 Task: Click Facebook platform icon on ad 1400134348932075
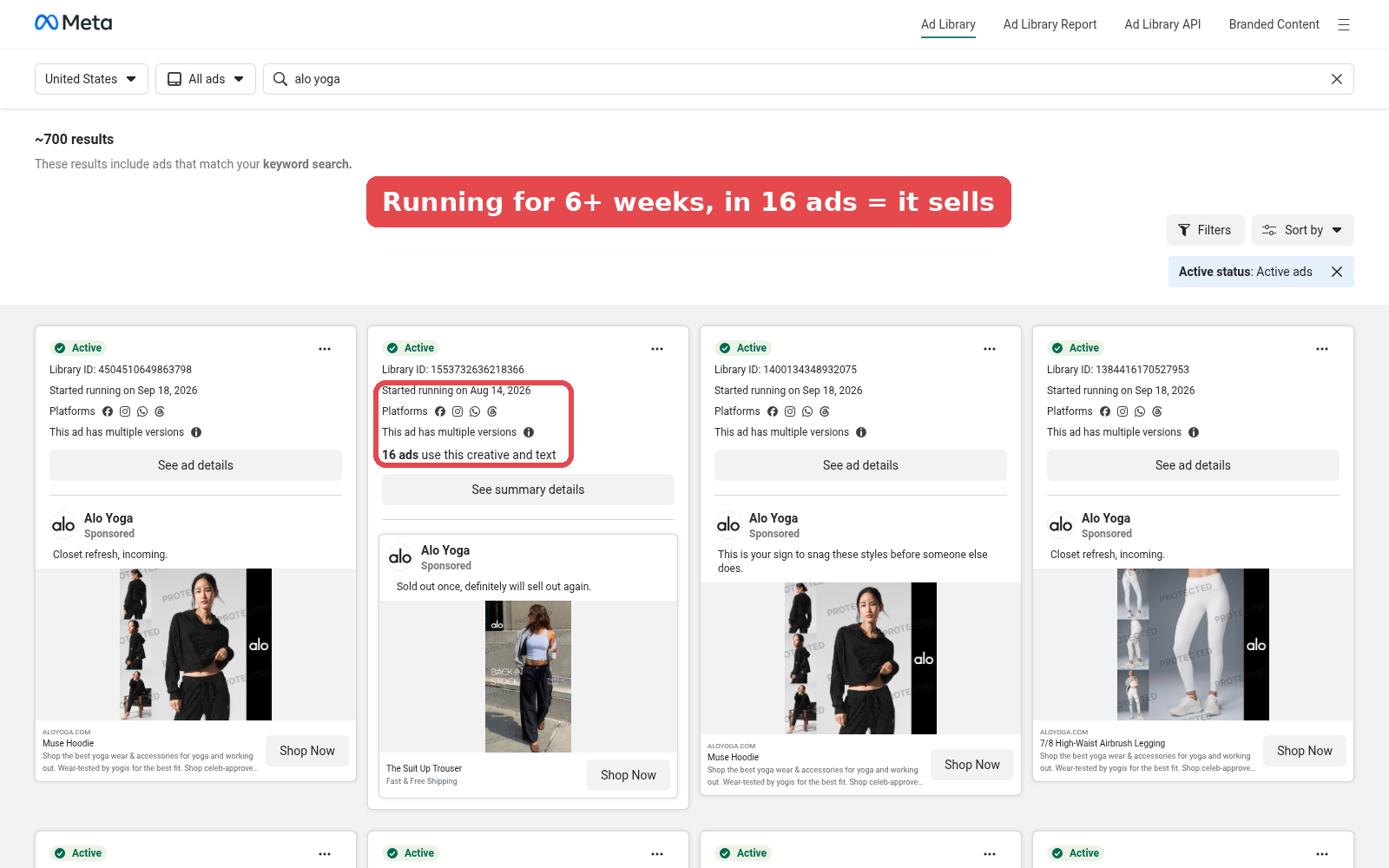[773, 411]
